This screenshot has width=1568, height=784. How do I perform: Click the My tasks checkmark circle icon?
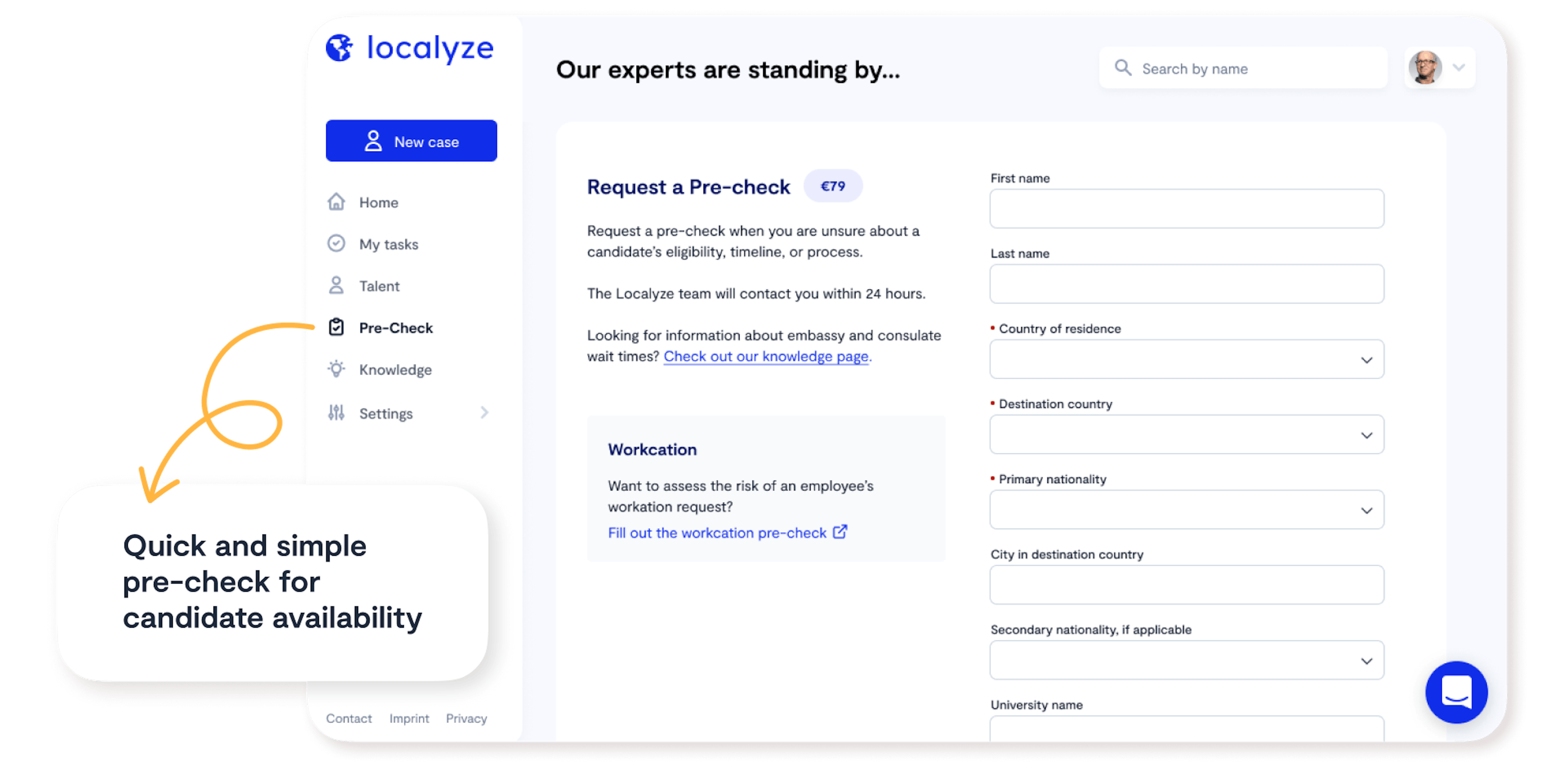[x=336, y=243]
